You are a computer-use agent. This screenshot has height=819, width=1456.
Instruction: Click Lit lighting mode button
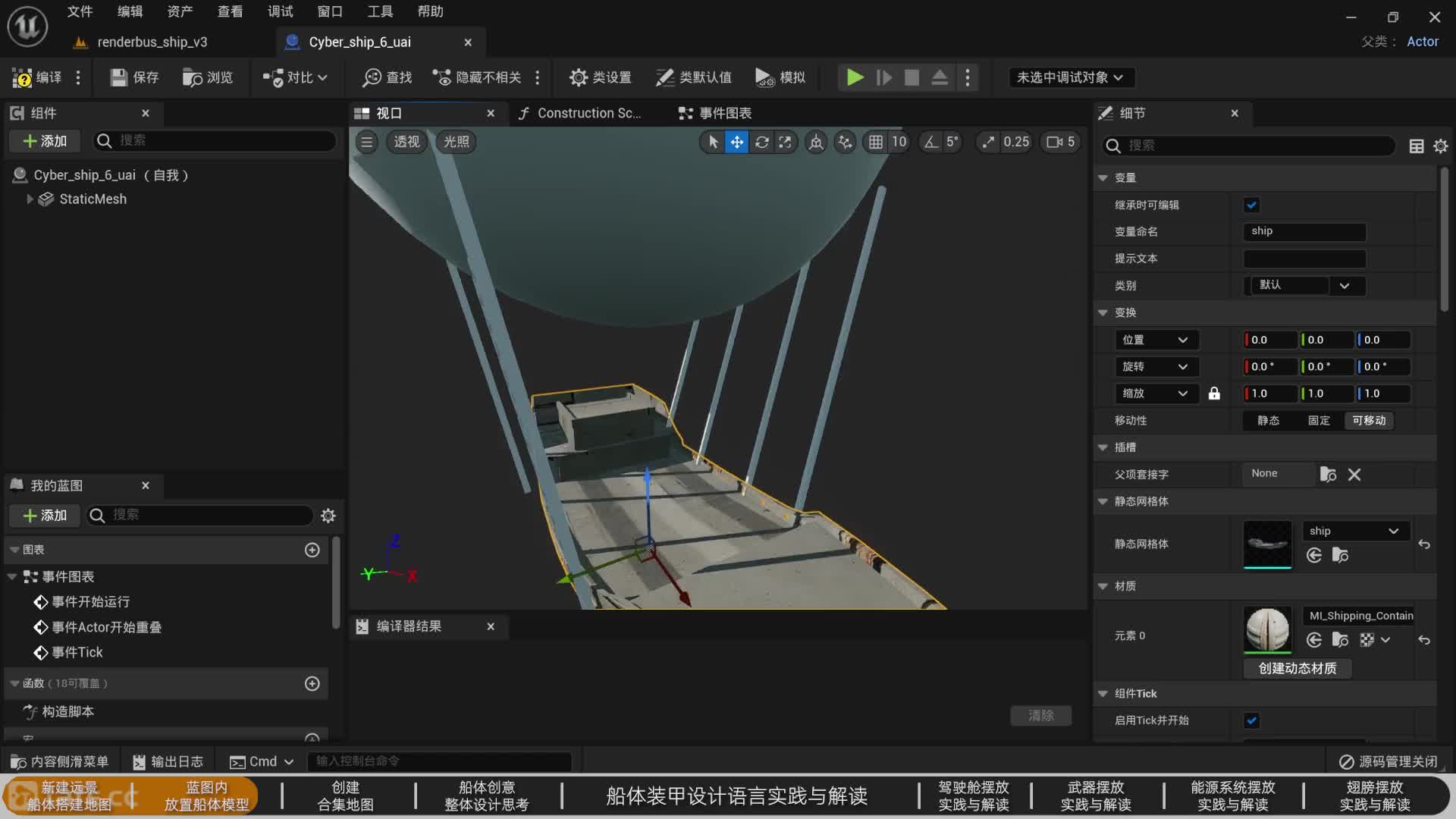pos(456,142)
